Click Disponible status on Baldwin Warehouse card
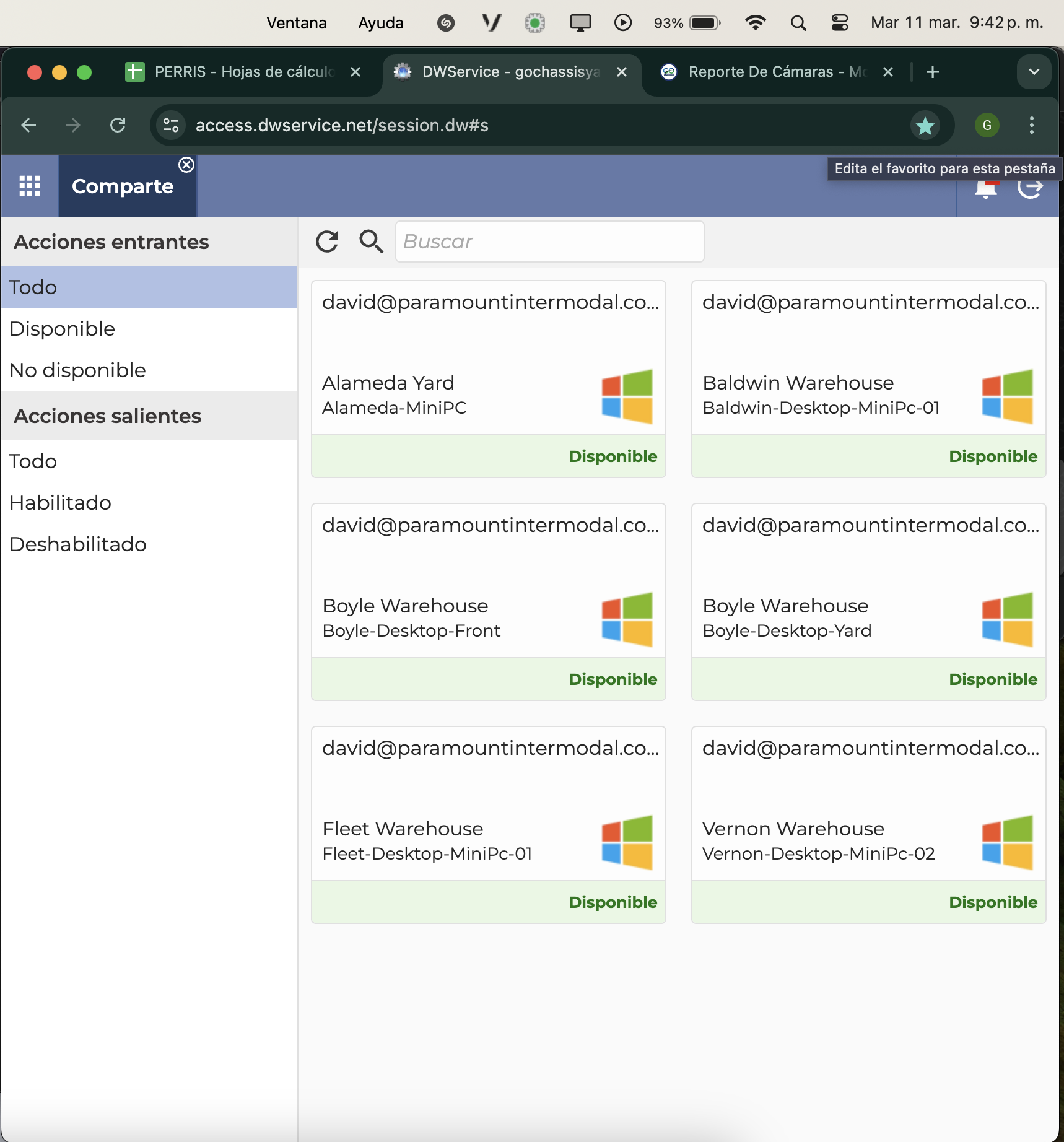 (993, 456)
